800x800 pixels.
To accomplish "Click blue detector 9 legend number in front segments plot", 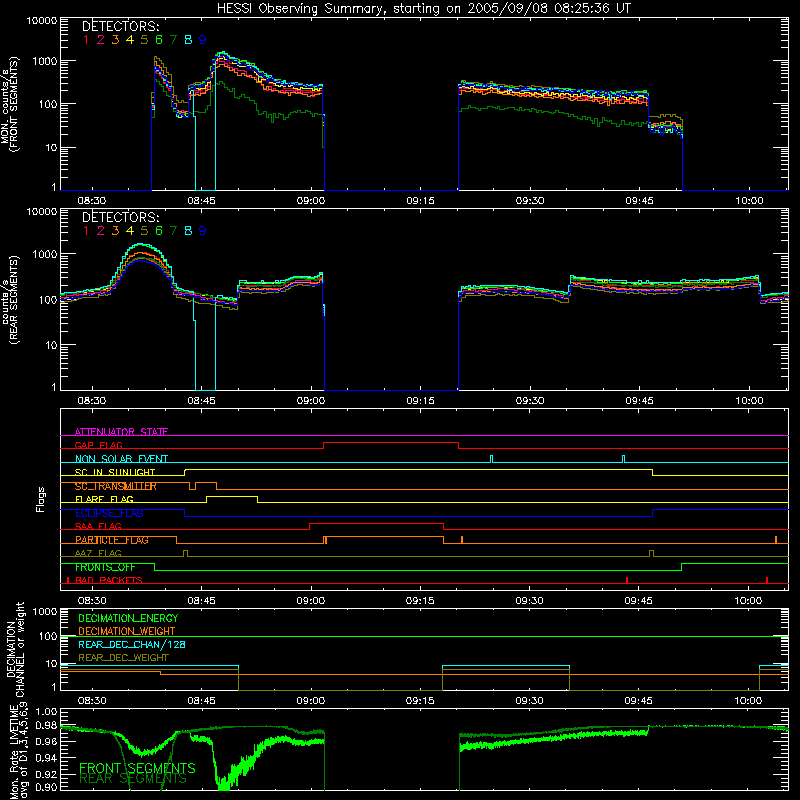I will 203,40.
